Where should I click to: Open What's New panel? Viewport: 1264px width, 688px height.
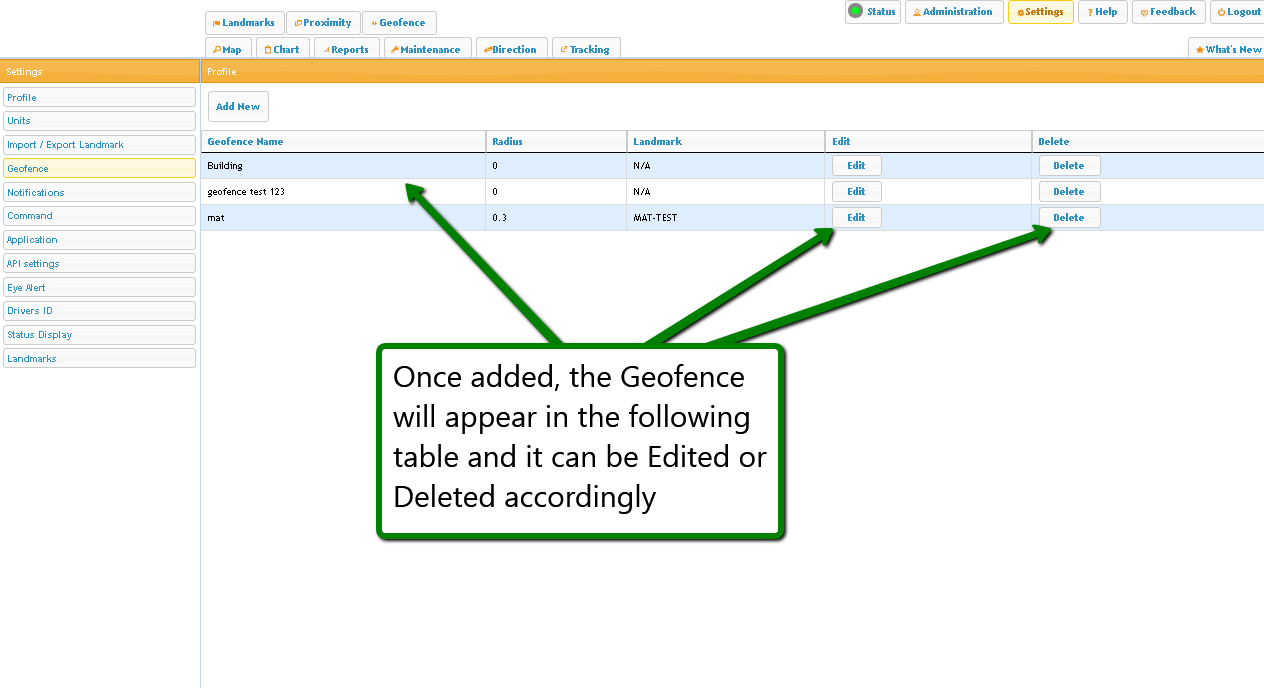pyautogui.click(x=1228, y=49)
